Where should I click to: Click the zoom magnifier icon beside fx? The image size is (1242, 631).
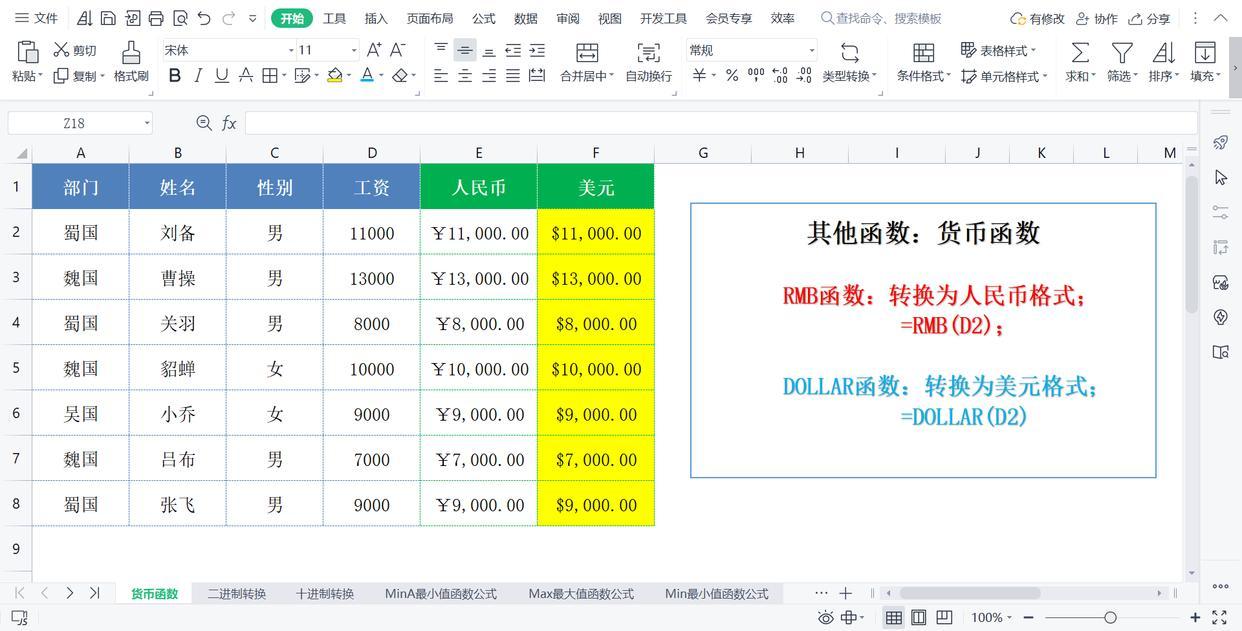pyautogui.click(x=204, y=122)
